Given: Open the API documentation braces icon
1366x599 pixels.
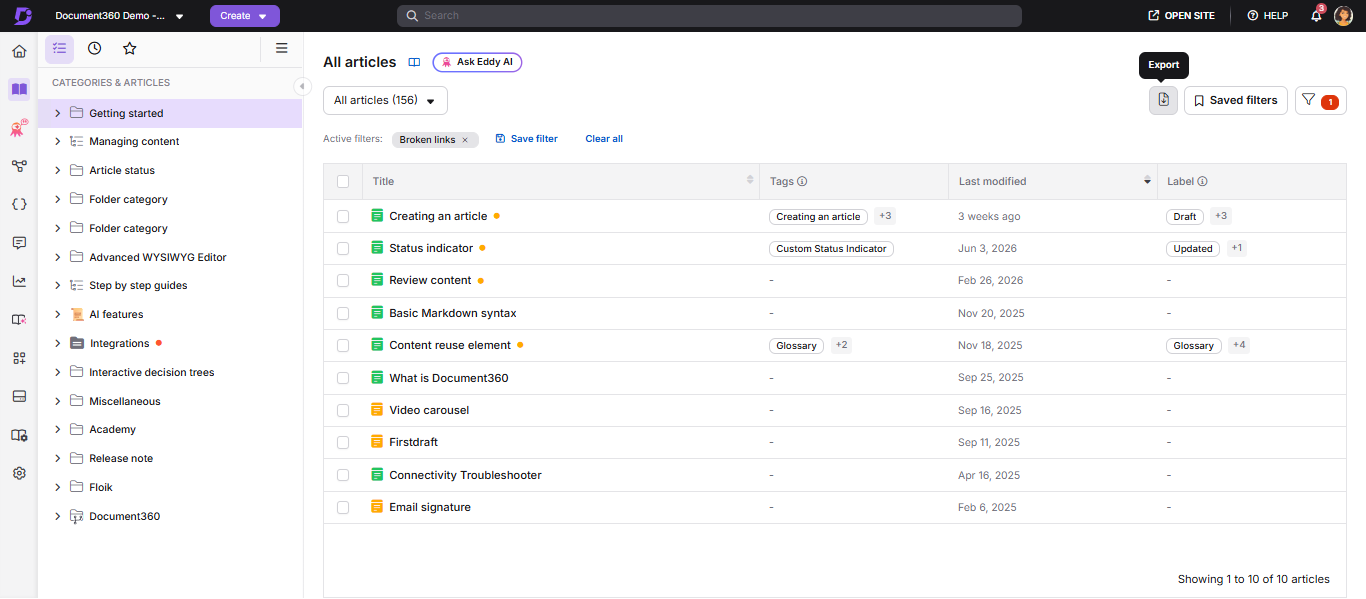Looking at the screenshot, I should (19, 204).
